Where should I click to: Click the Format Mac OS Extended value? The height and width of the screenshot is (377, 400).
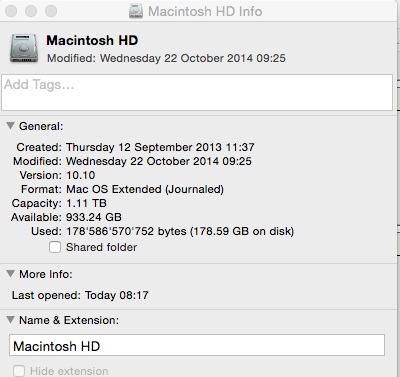(x=145, y=189)
